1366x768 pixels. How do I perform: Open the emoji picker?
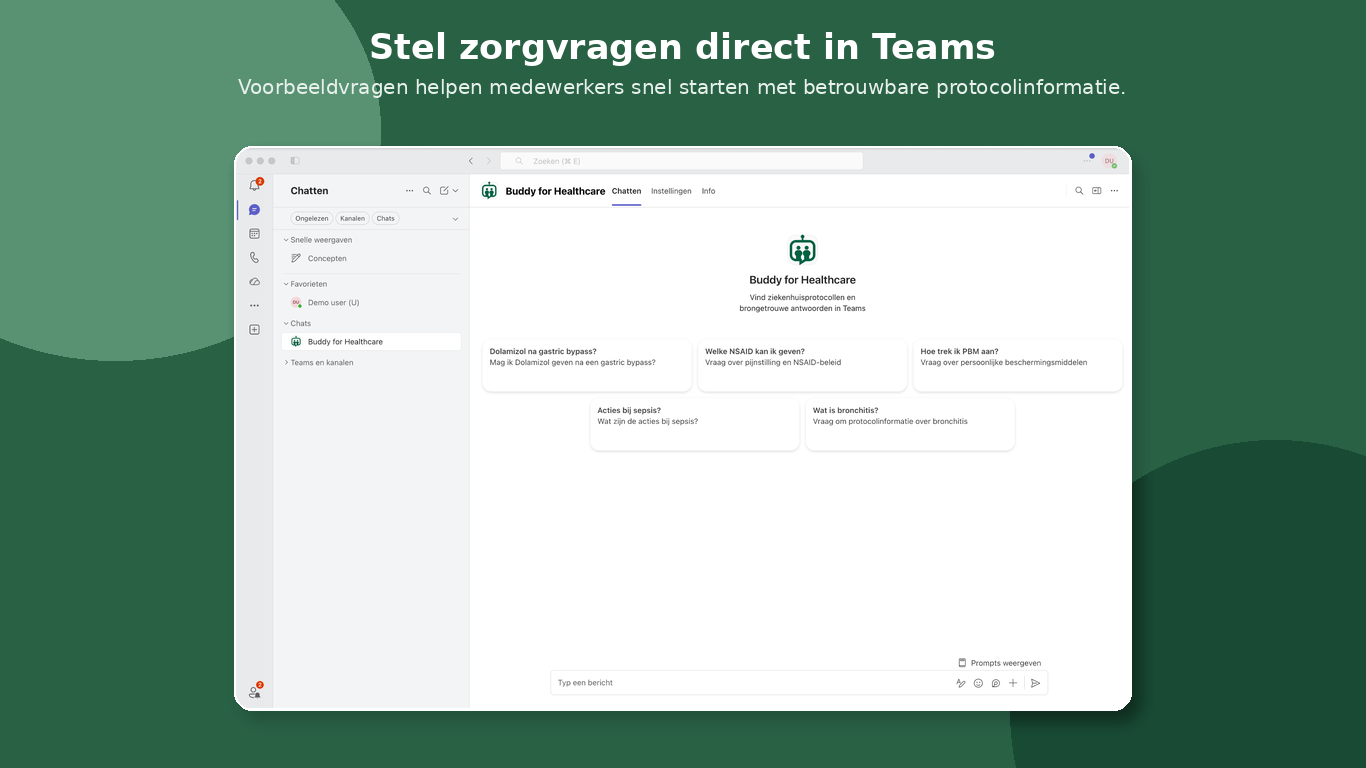click(978, 683)
